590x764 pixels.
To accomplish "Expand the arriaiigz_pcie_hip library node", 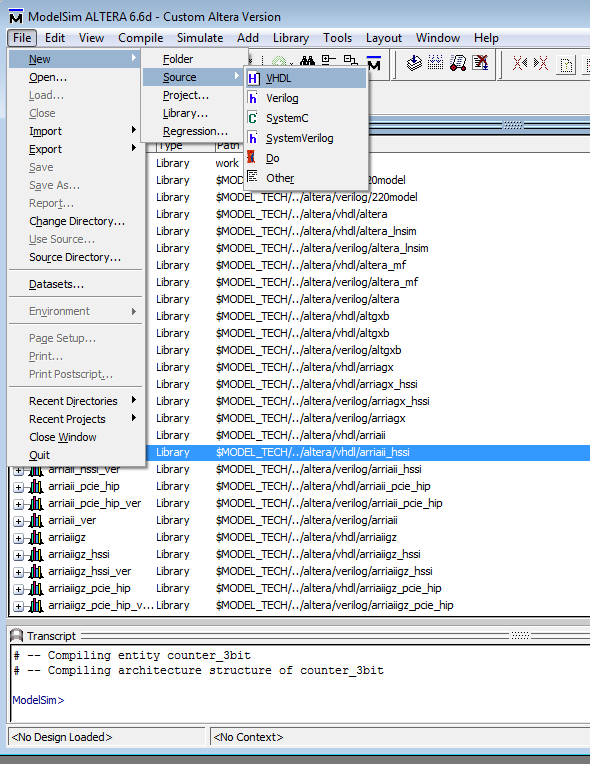I will pos(18,590).
